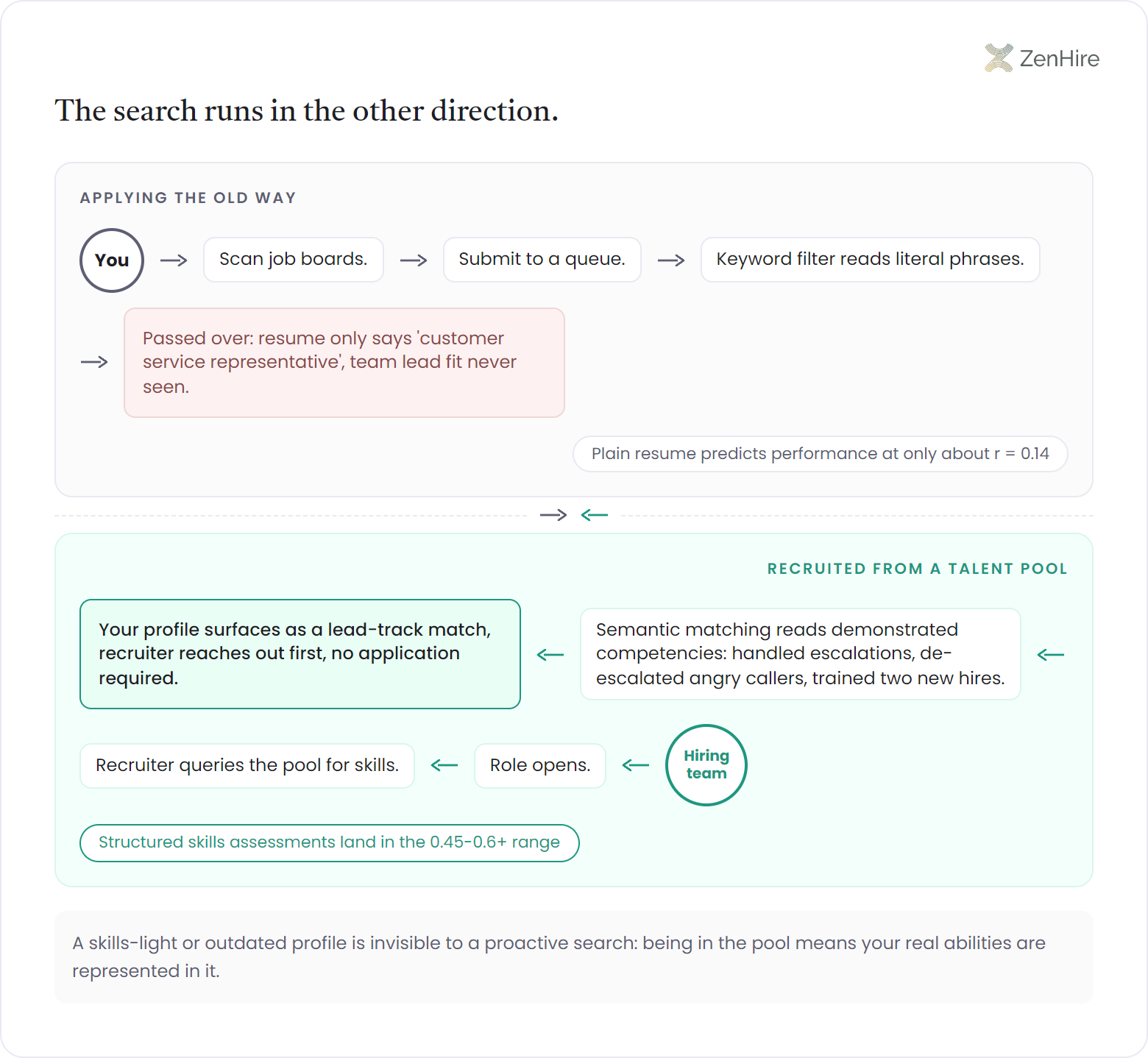Click the dark right arrow on divider line
The width and height of the screenshot is (1148, 1058).
(x=553, y=515)
